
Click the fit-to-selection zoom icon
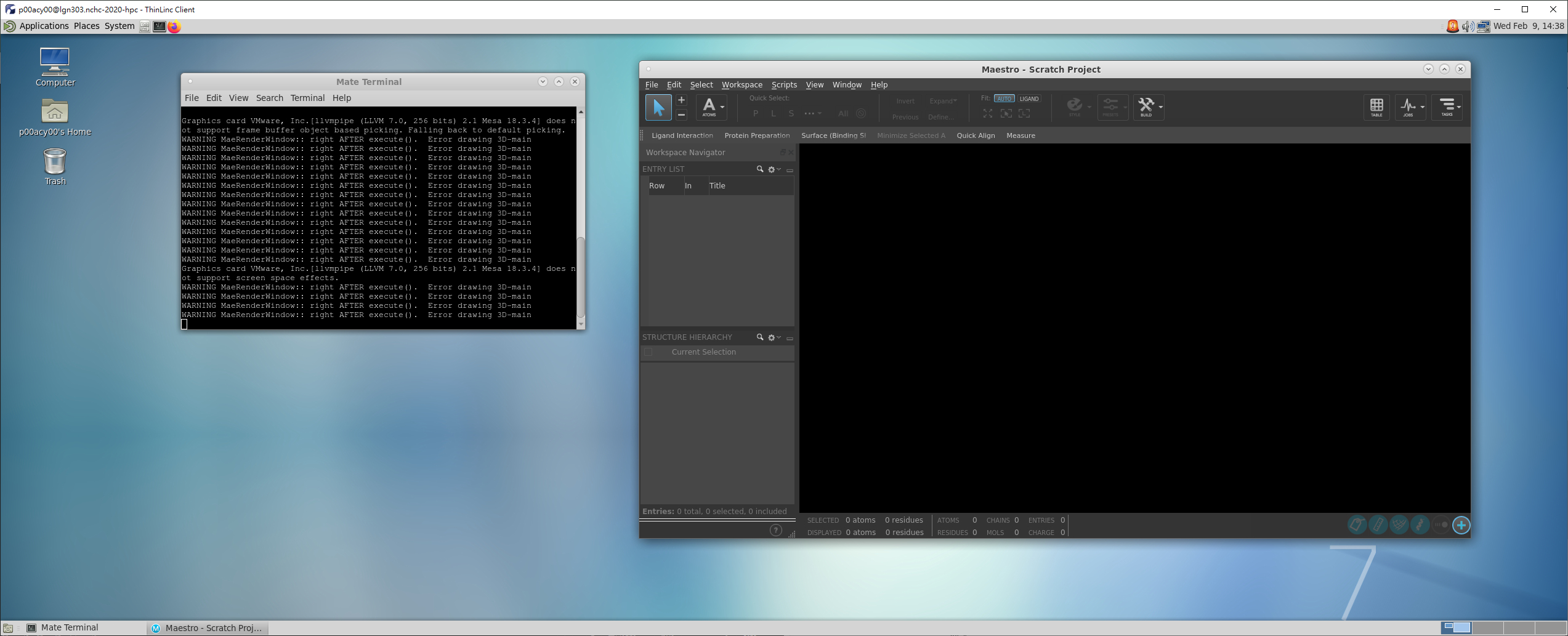(1006, 113)
